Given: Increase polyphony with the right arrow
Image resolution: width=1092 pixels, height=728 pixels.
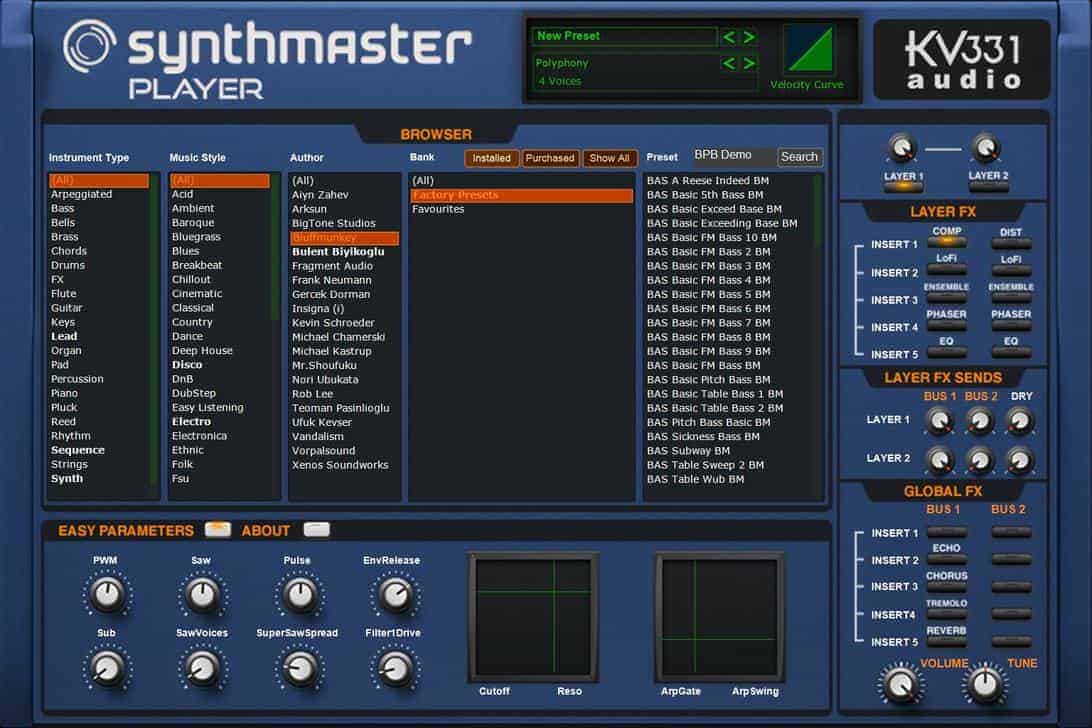Looking at the screenshot, I should [x=749, y=63].
